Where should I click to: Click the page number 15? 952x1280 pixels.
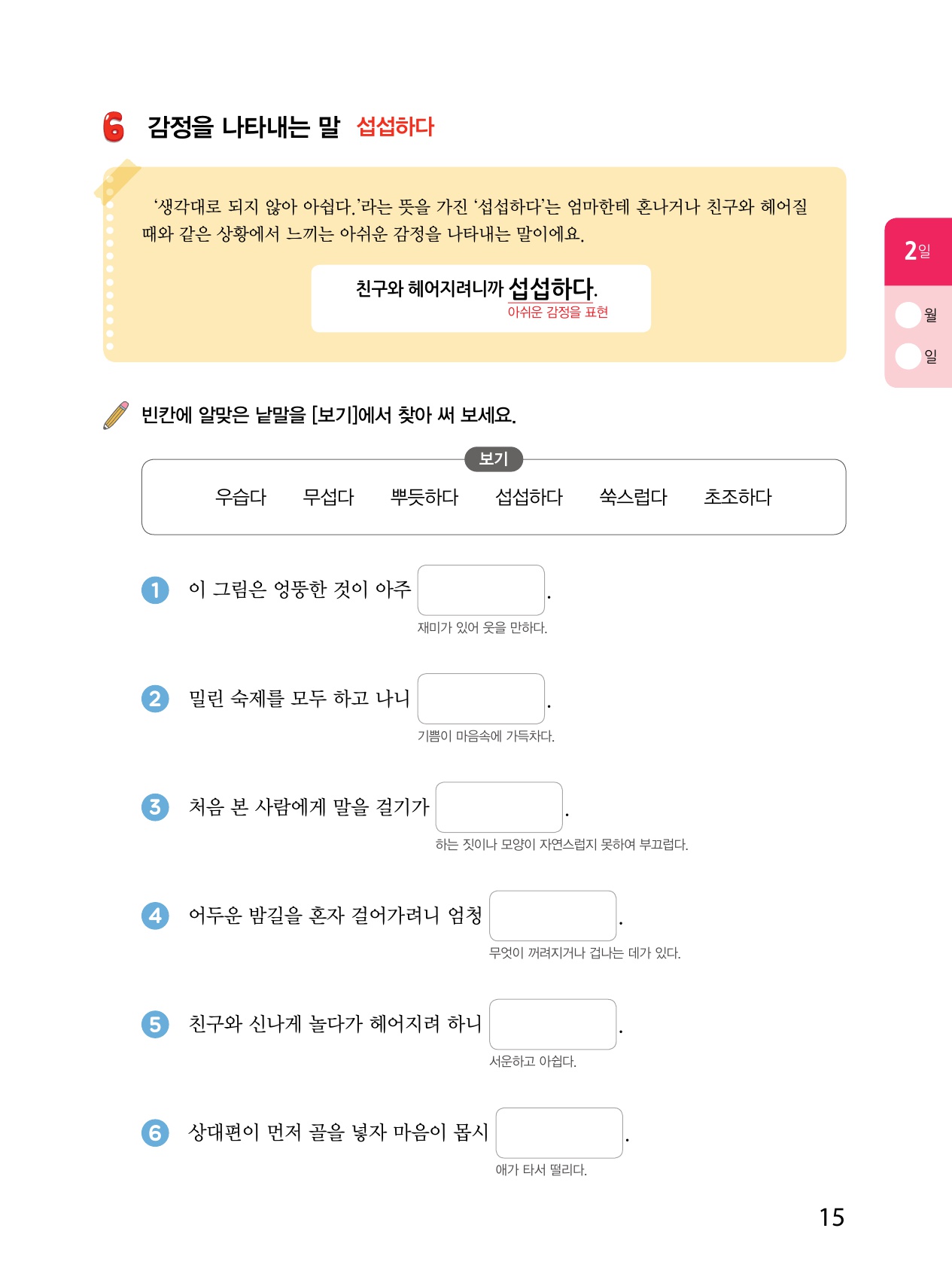832,1218
